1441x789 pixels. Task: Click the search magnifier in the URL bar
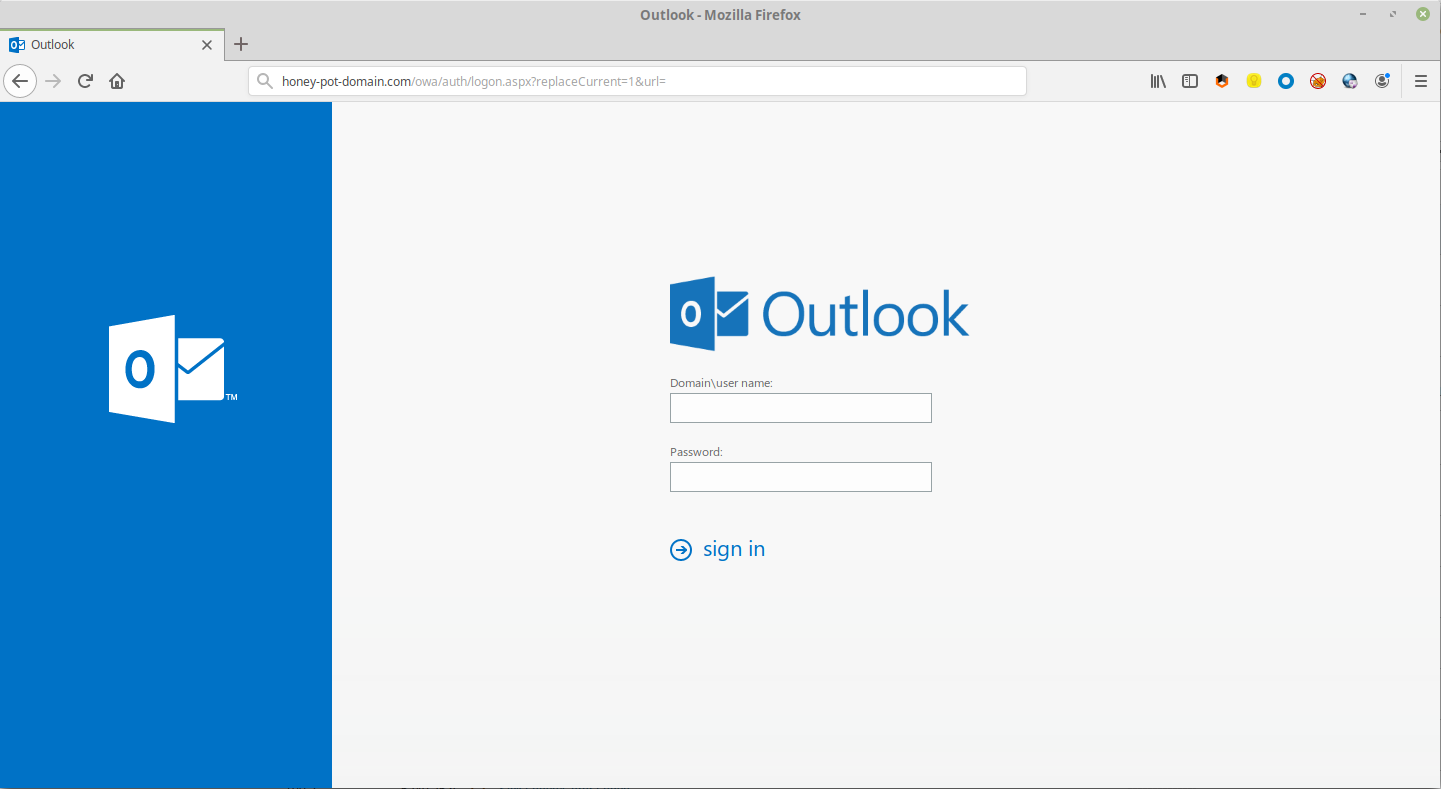(265, 81)
